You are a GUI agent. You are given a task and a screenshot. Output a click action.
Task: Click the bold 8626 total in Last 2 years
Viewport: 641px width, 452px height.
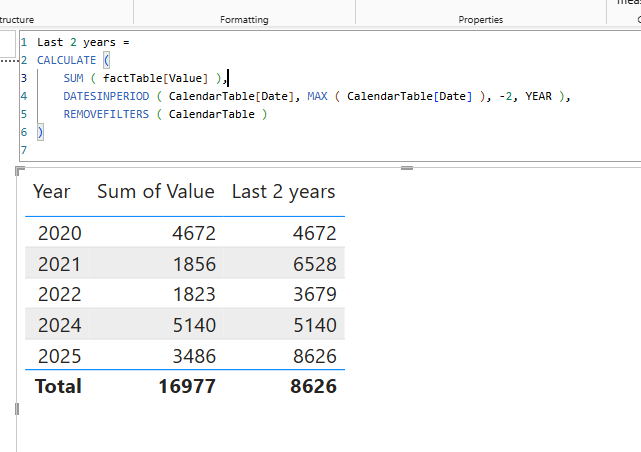(314, 387)
